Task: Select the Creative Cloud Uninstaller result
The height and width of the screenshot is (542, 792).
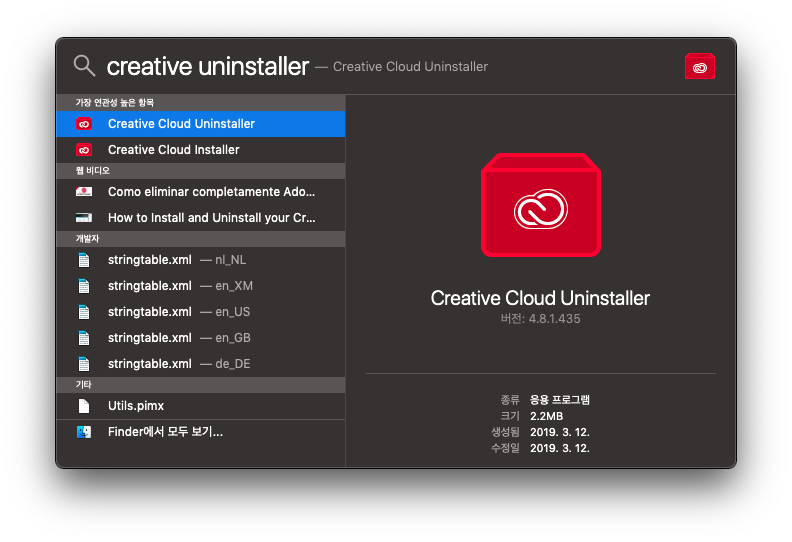Action: [201, 124]
